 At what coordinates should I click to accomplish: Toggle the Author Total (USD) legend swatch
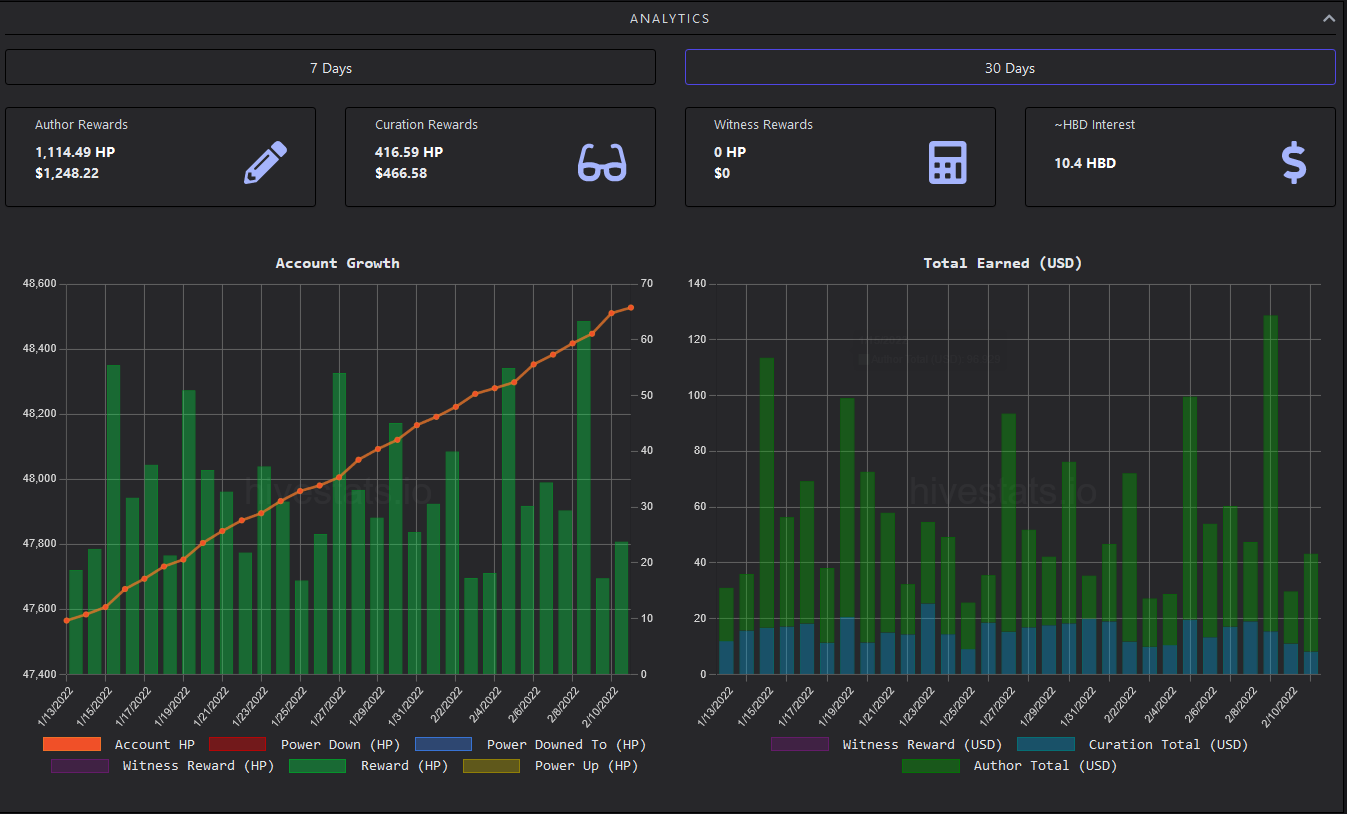click(931, 766)
